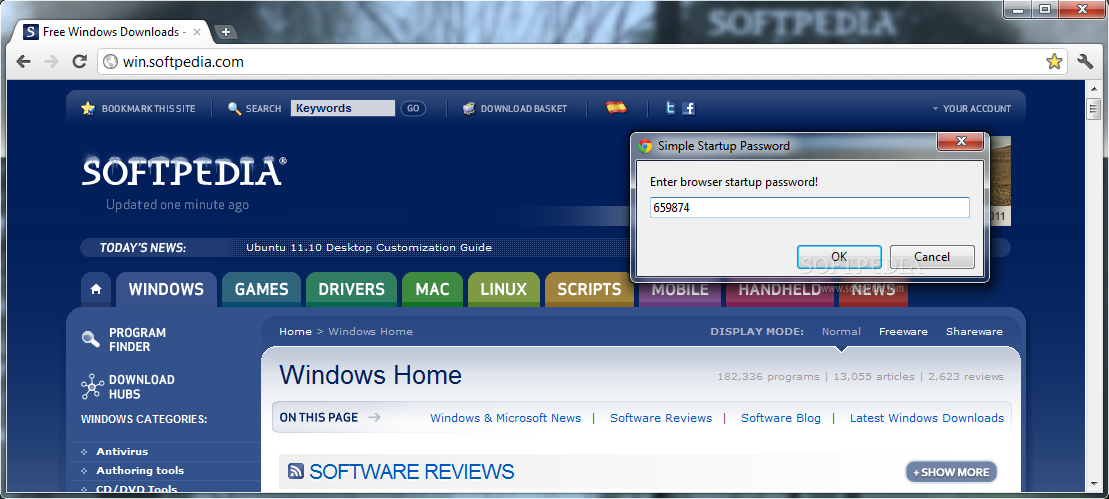Open the Software Blog link

point(781,418)
